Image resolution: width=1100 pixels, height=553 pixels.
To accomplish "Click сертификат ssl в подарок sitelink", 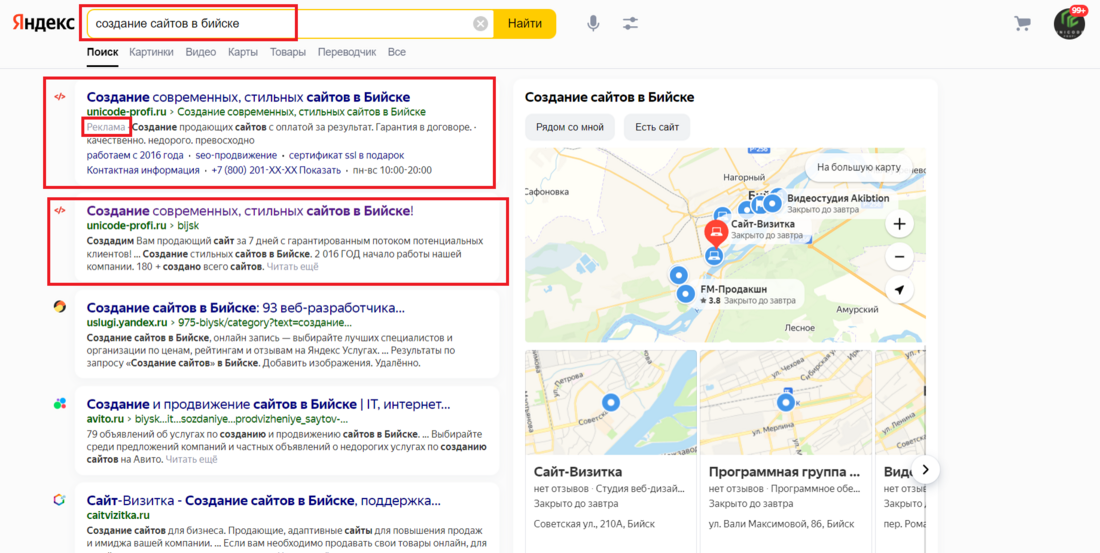I will coord(347,156).
